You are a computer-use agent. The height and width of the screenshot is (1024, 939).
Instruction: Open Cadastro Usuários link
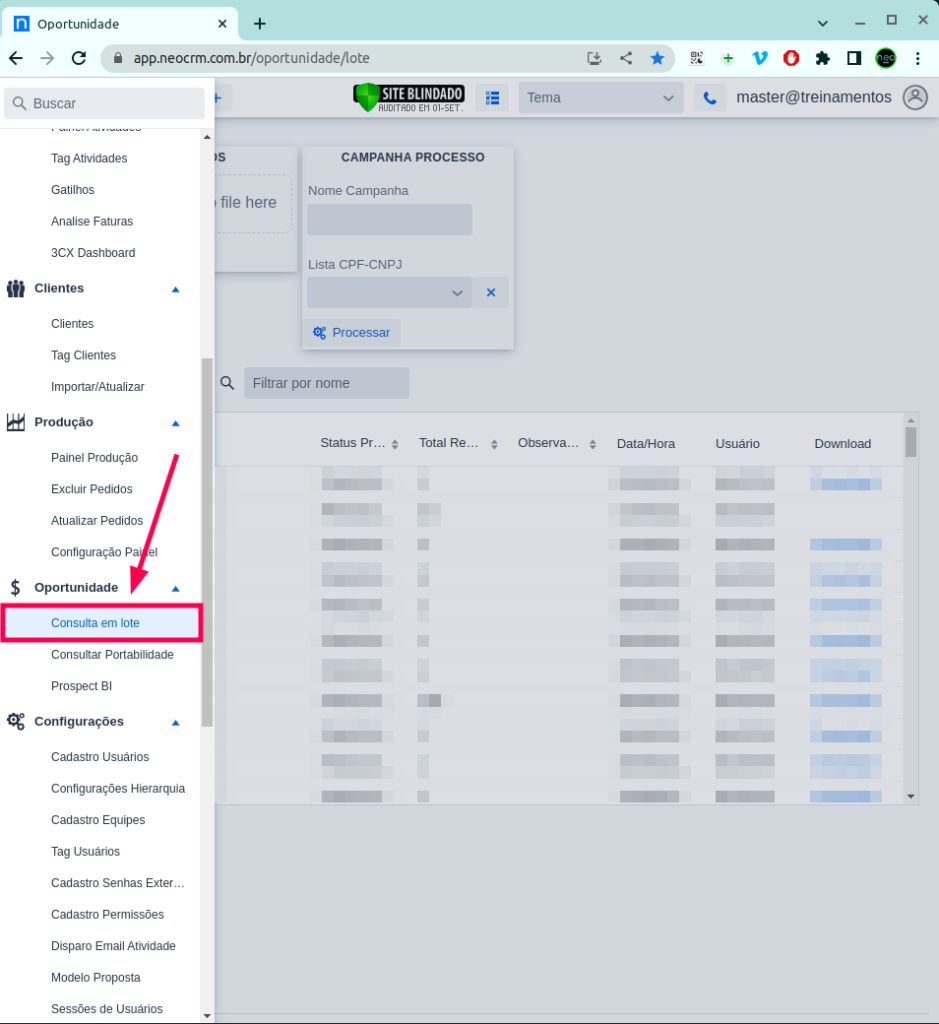(x=100, y=757)
